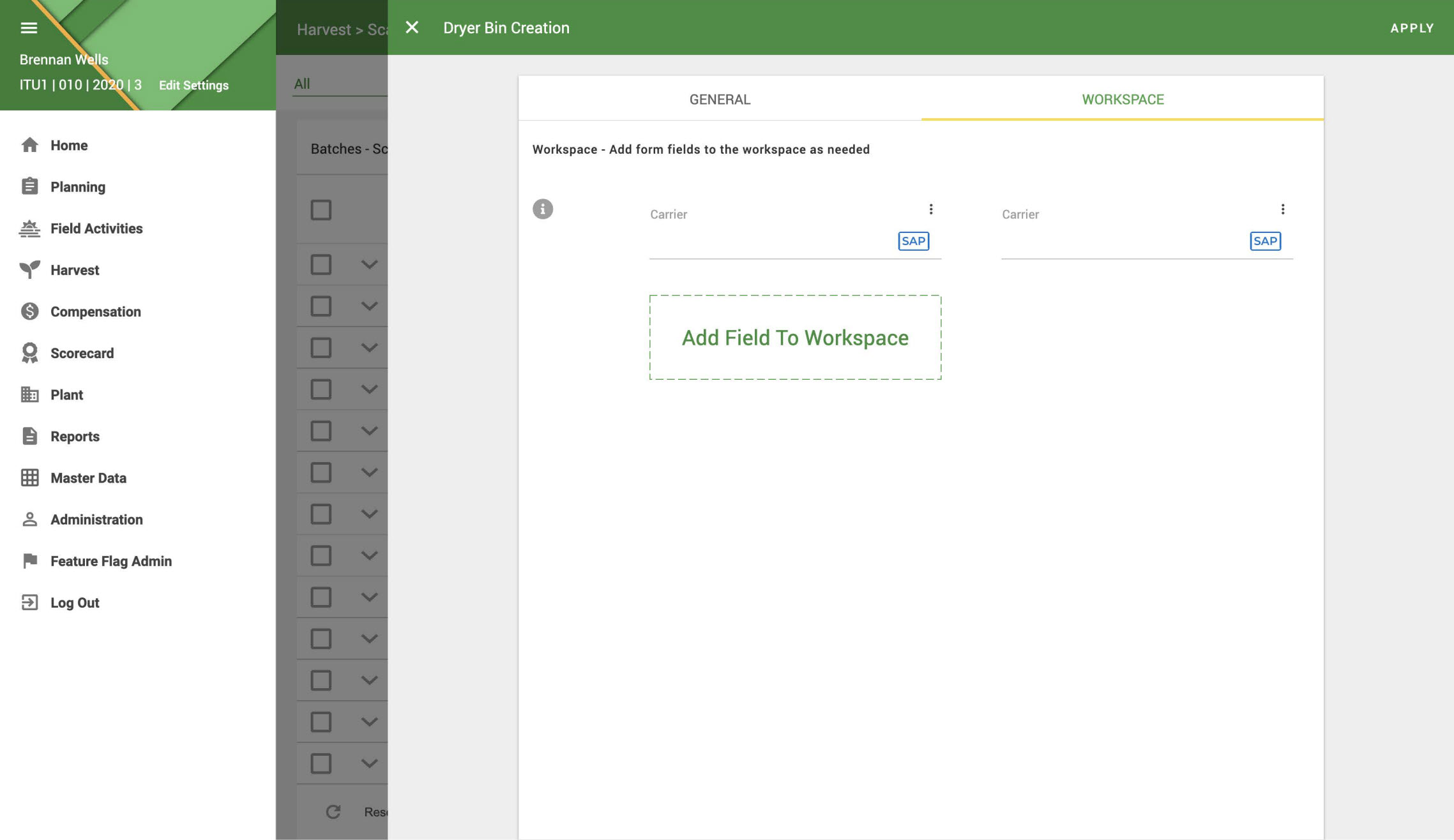
Task: Expand the second batch row chevron
Action: [369, 306]
